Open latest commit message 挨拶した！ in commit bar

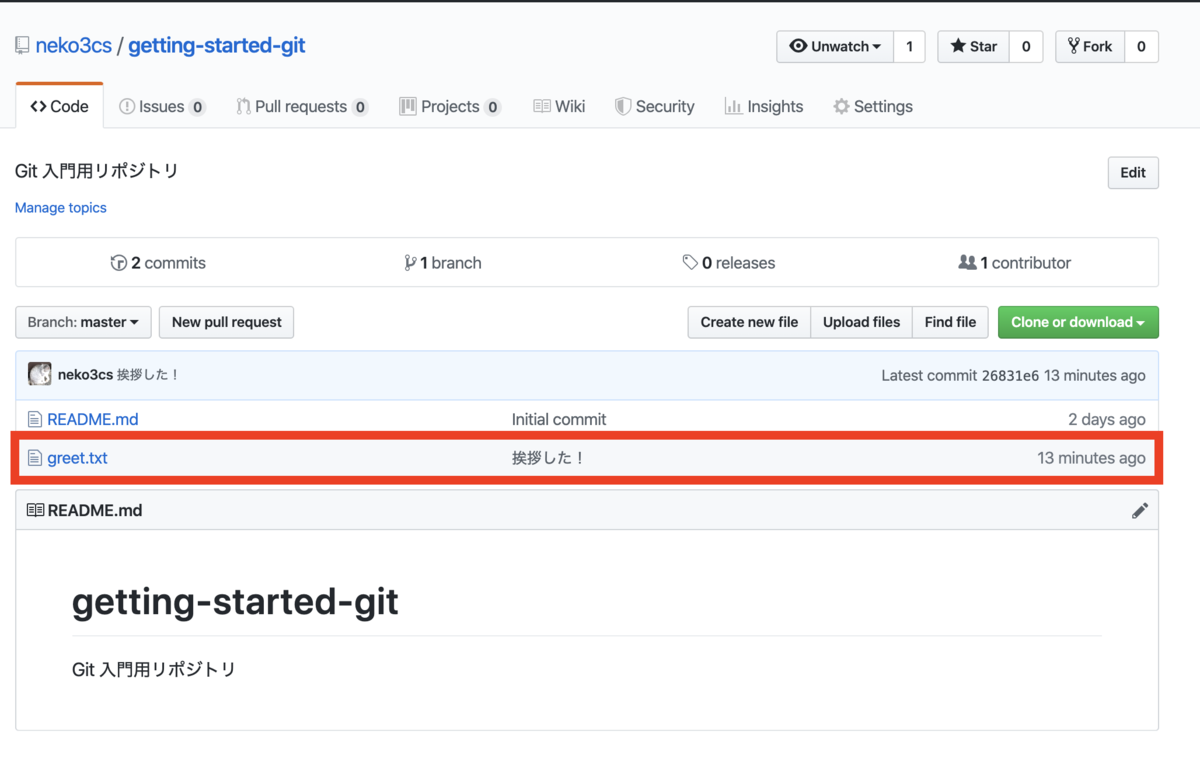[x=148, y=375]
